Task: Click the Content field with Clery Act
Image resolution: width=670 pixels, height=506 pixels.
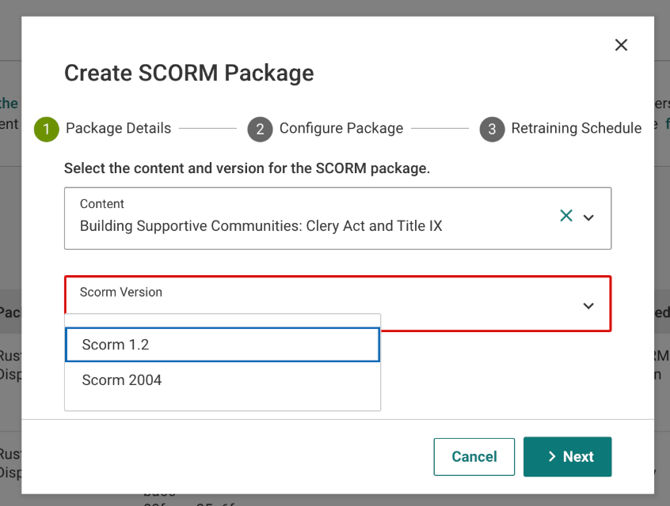Action: [x=338, y=218]
